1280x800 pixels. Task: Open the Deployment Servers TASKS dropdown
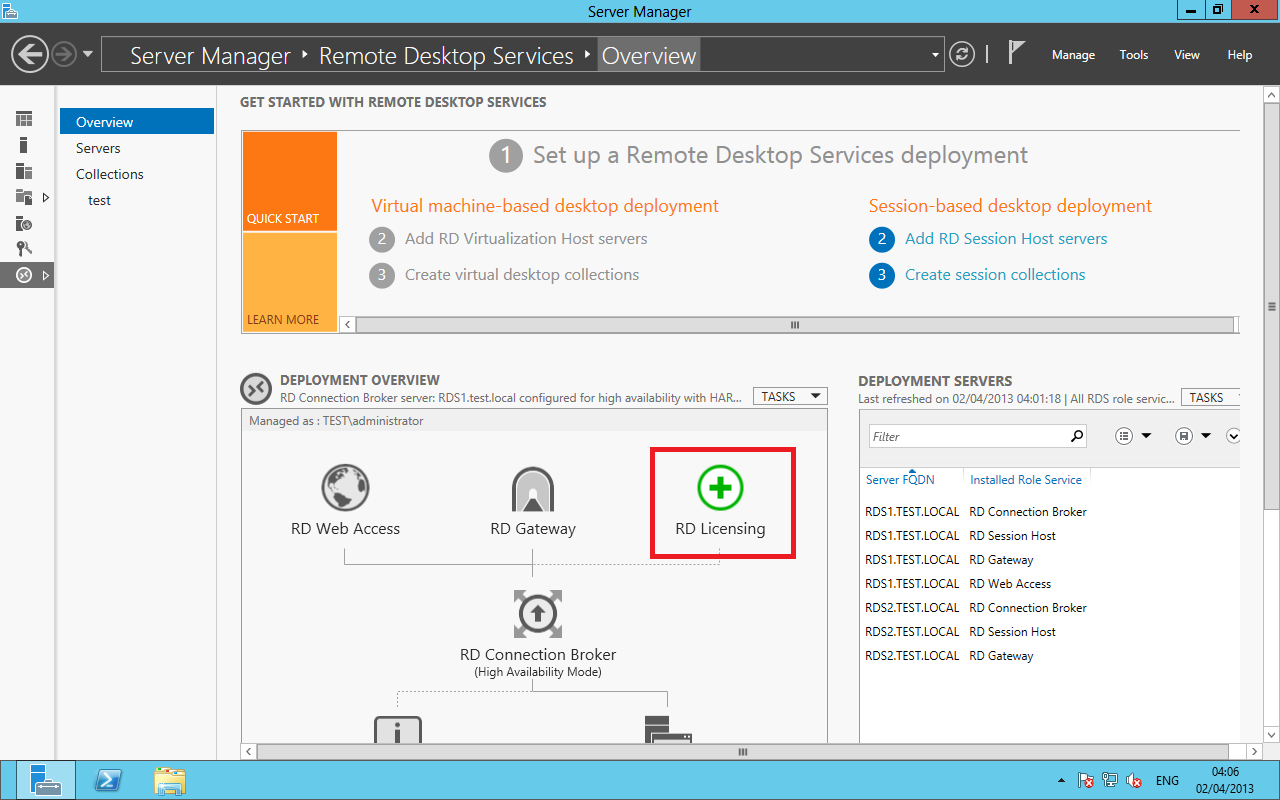[1210, 397]
